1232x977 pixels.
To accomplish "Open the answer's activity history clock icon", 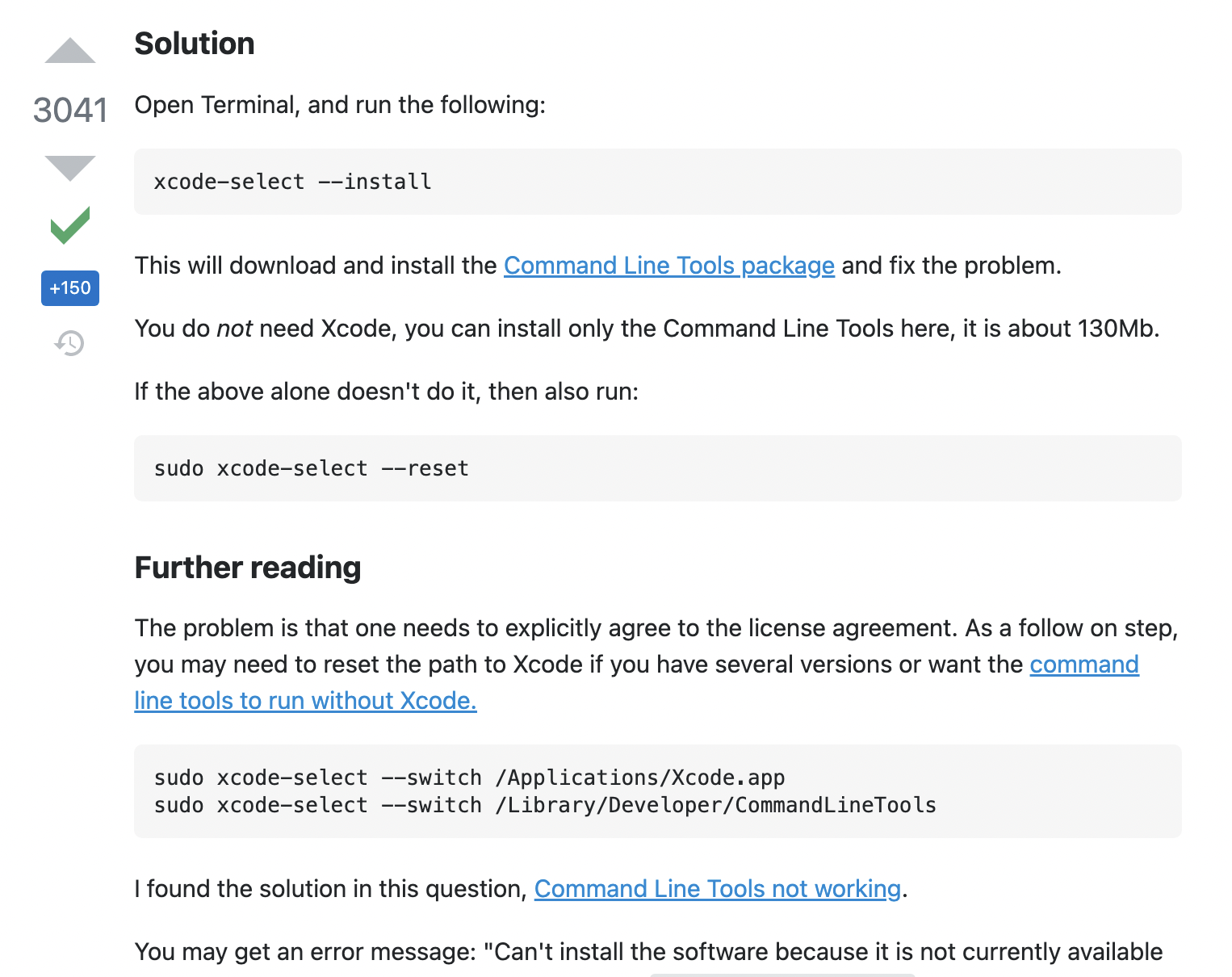I will coord(70,343).
